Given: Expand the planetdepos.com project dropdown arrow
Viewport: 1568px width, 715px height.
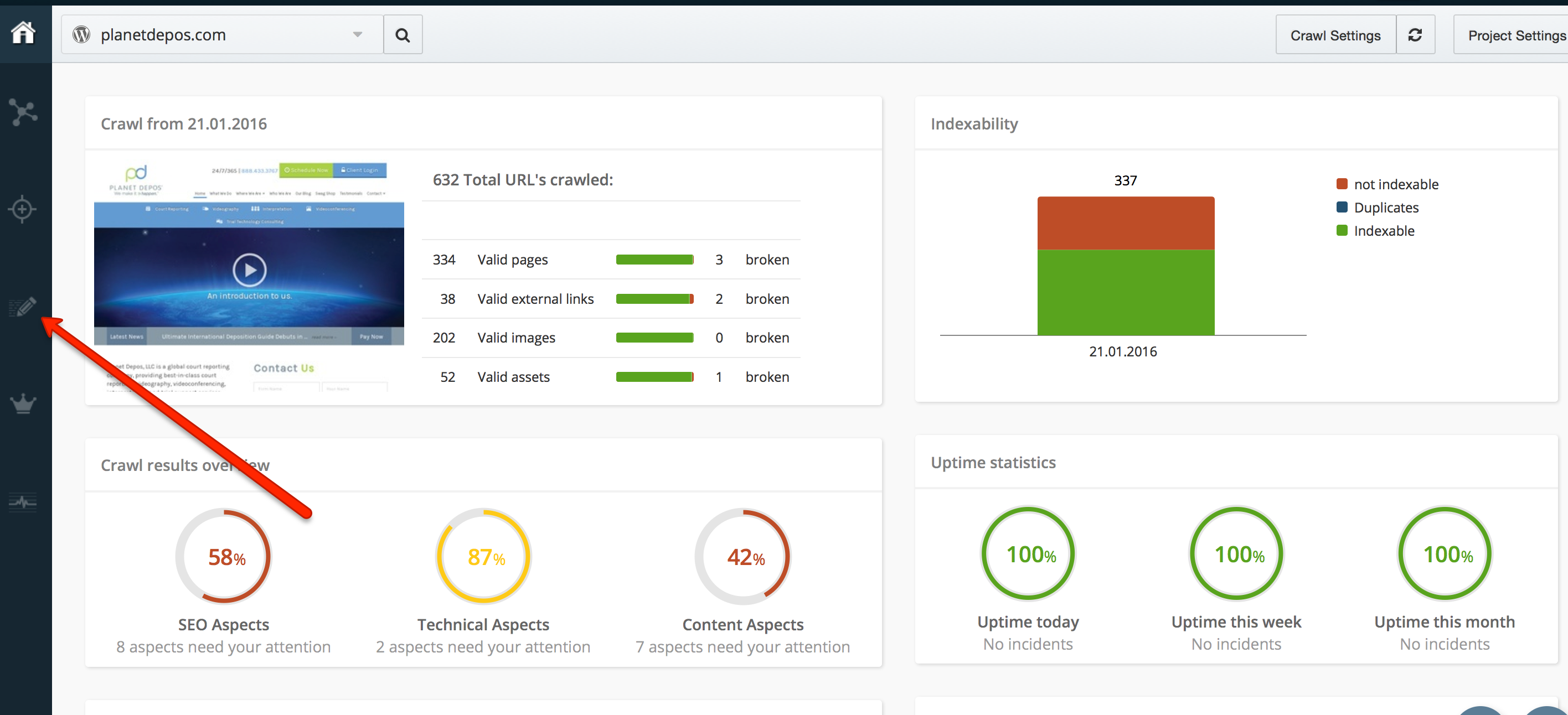Looking at the screenshot, I should tap(358, 35).
